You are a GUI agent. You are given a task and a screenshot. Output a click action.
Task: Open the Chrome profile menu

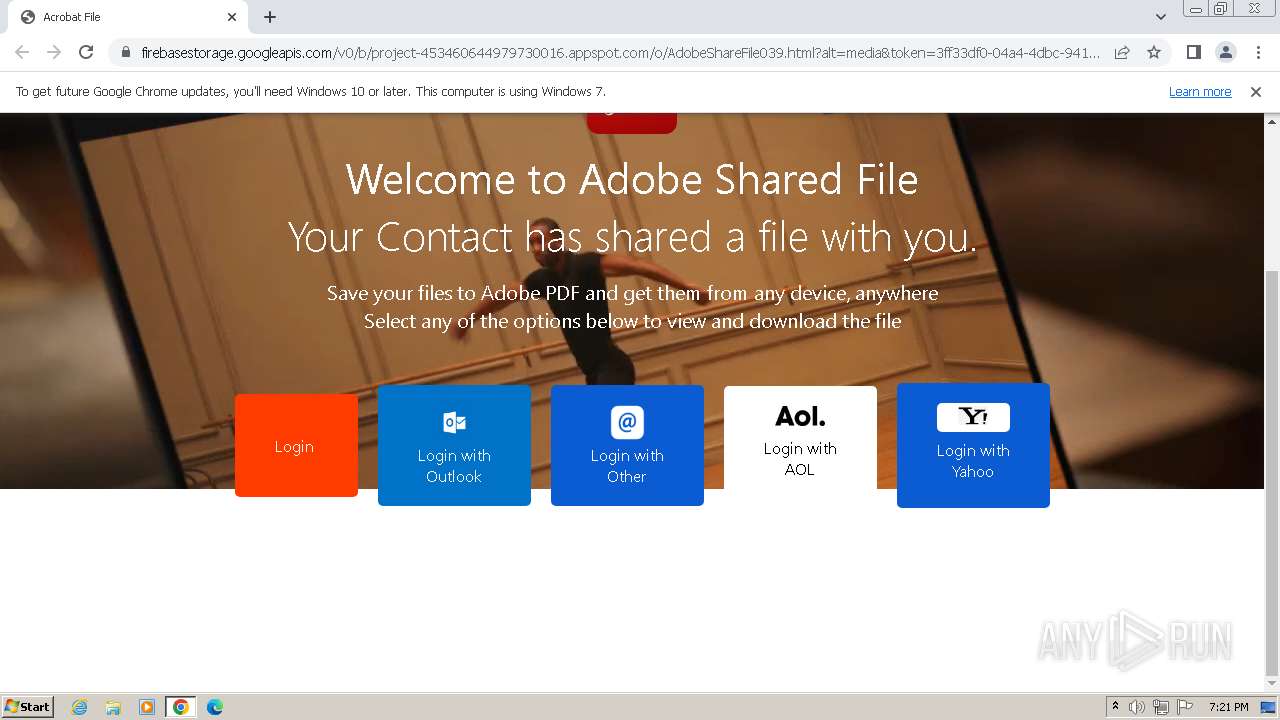[1226, 52]
